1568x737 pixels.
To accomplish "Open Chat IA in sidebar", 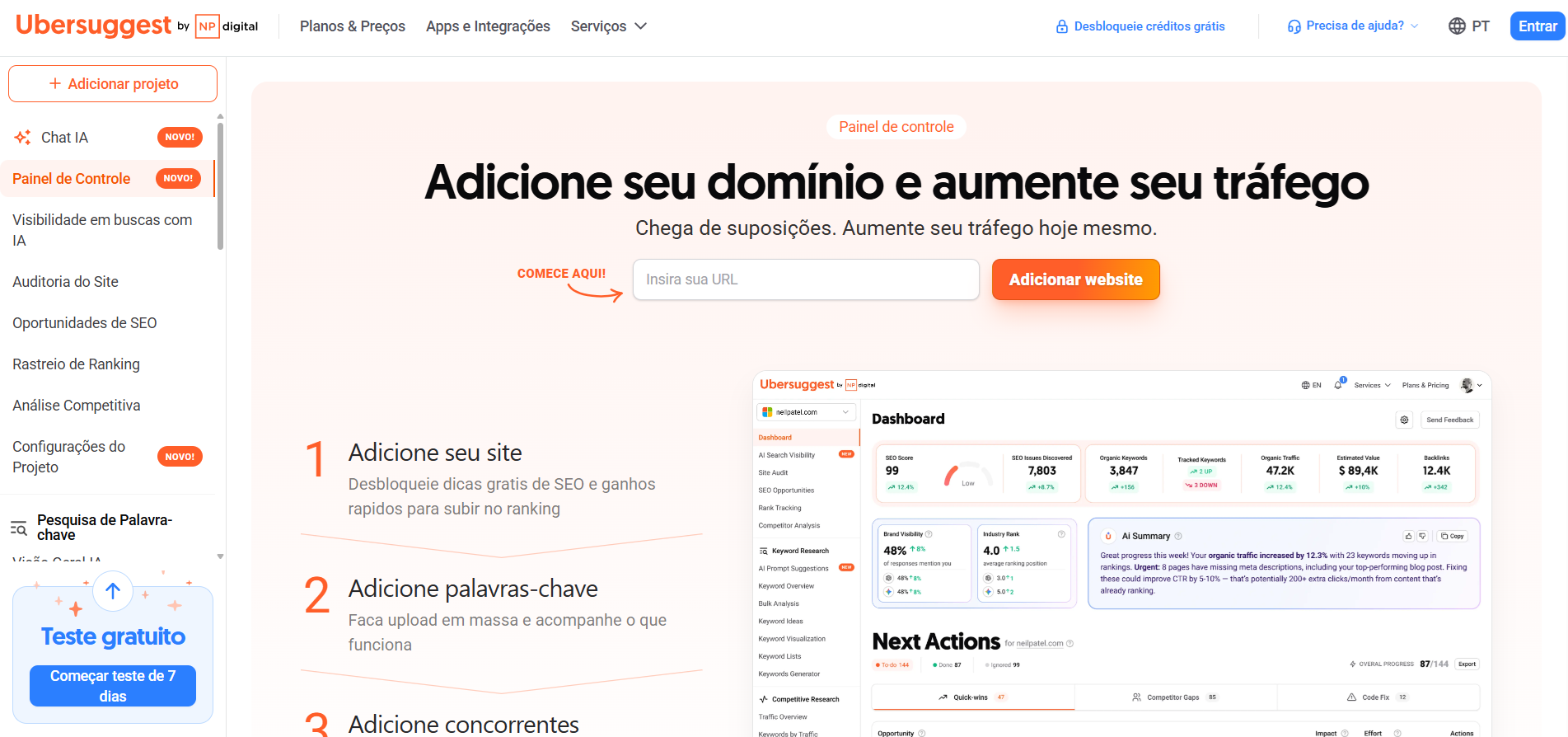I will (x=64, y=138).
